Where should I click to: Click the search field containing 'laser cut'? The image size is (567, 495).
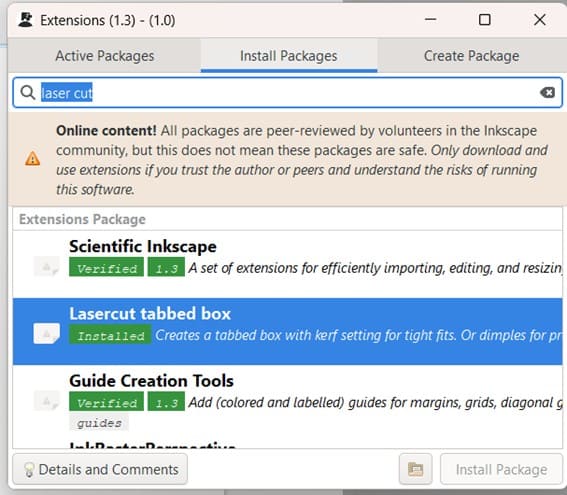[287, 93]
